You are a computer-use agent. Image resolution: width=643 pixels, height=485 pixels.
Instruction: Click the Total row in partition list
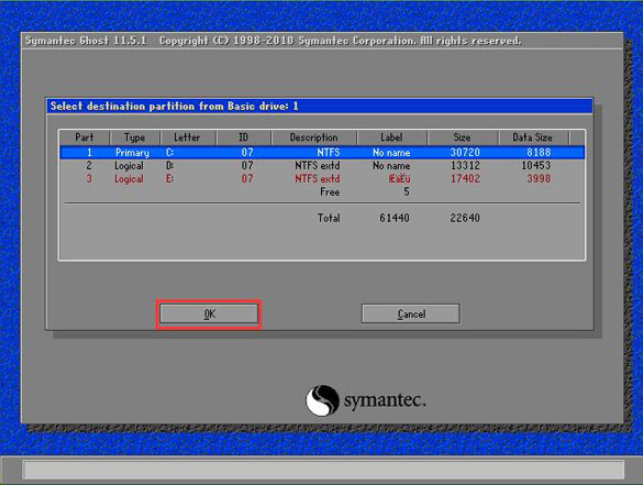pyautogui.click(x=328, y=216)
